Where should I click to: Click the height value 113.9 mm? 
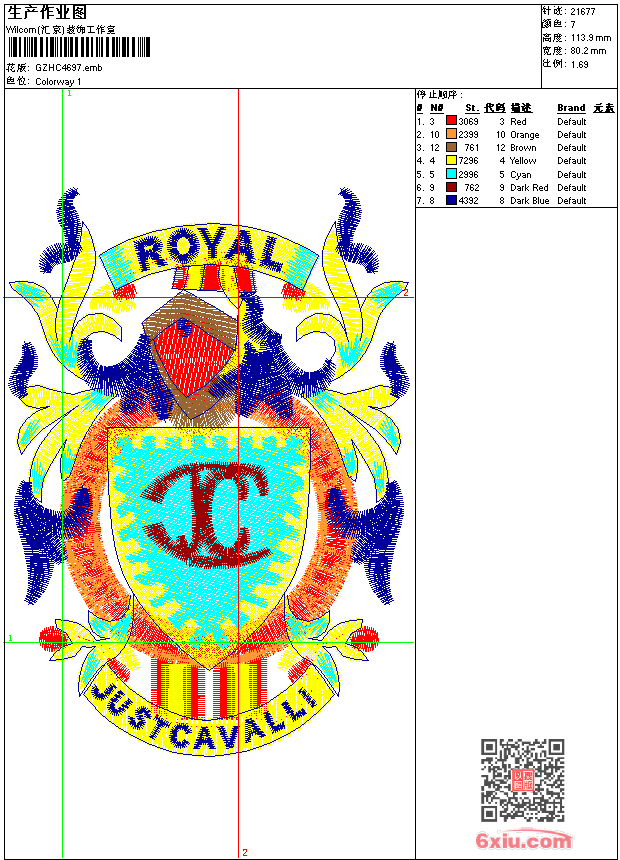click(x=591, y=38)
